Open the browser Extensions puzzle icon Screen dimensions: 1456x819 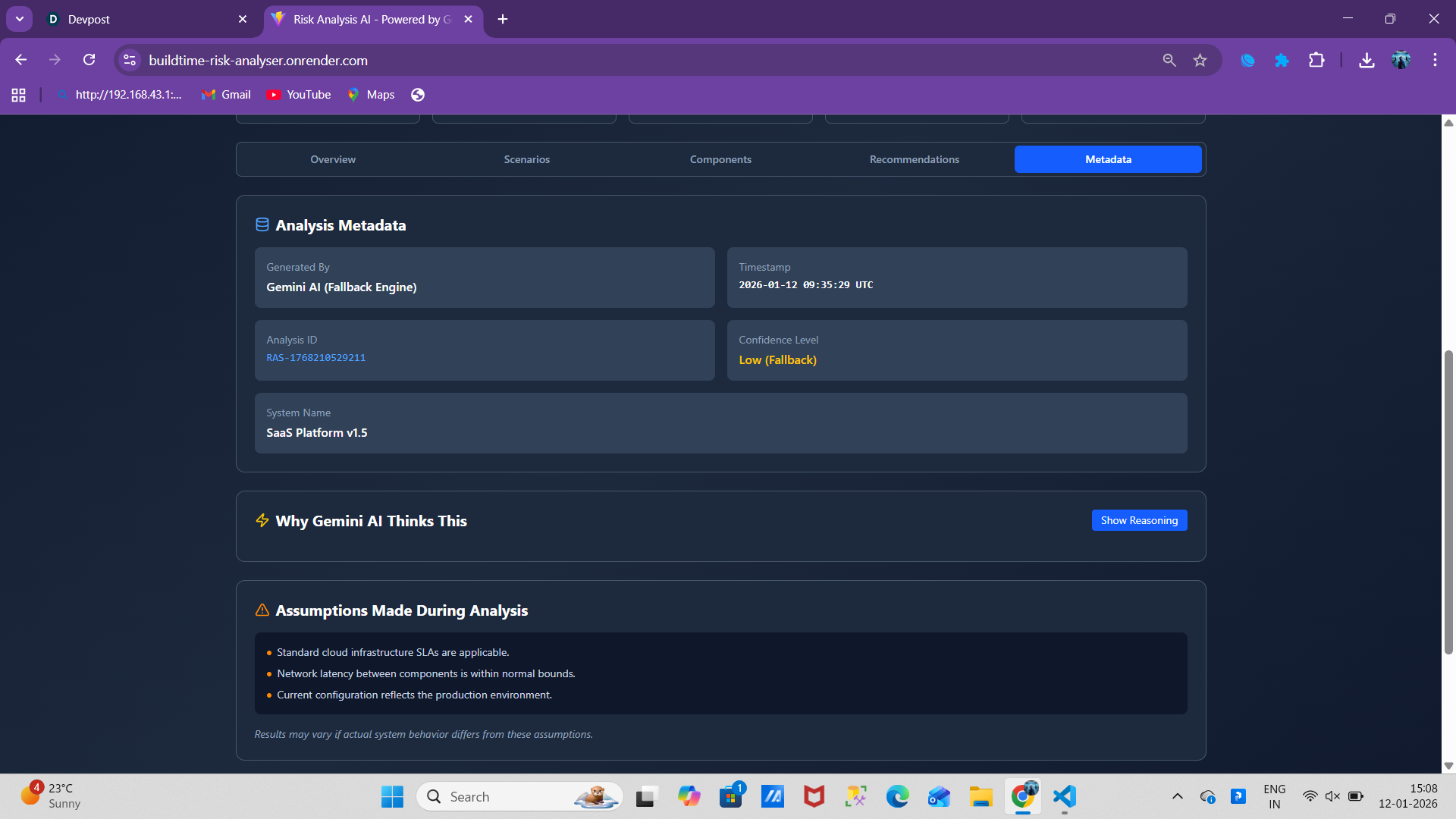tap(1316, 60)
